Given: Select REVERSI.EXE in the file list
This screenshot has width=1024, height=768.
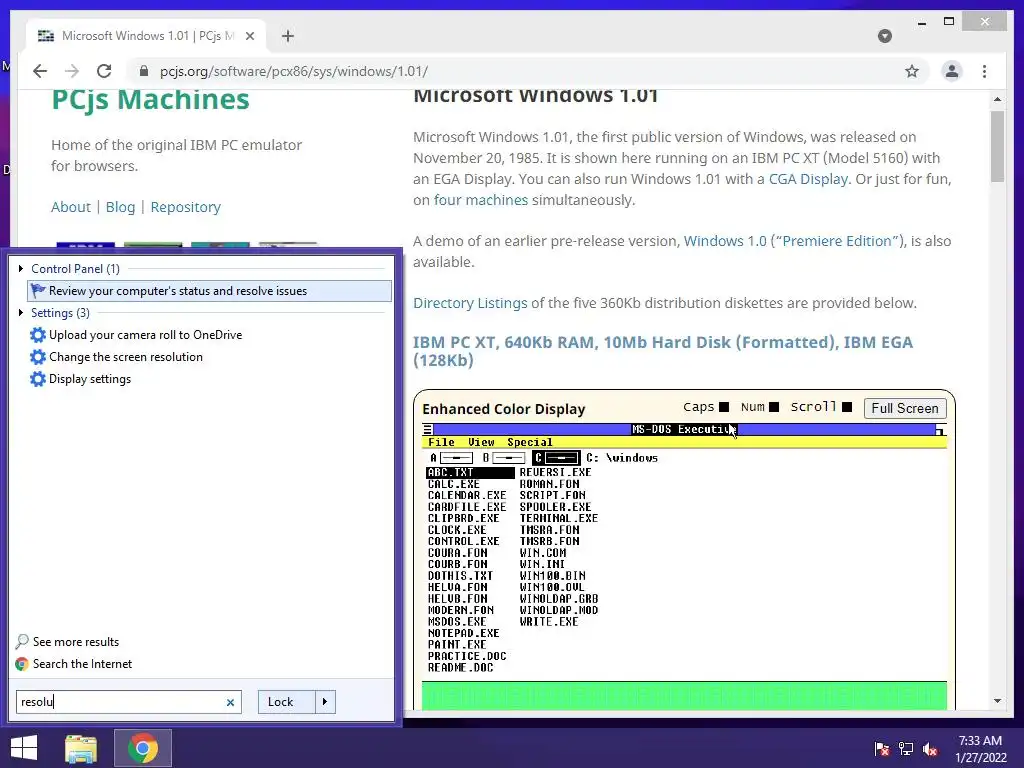Looking at the screenshot, I should [x=556, y=472].
